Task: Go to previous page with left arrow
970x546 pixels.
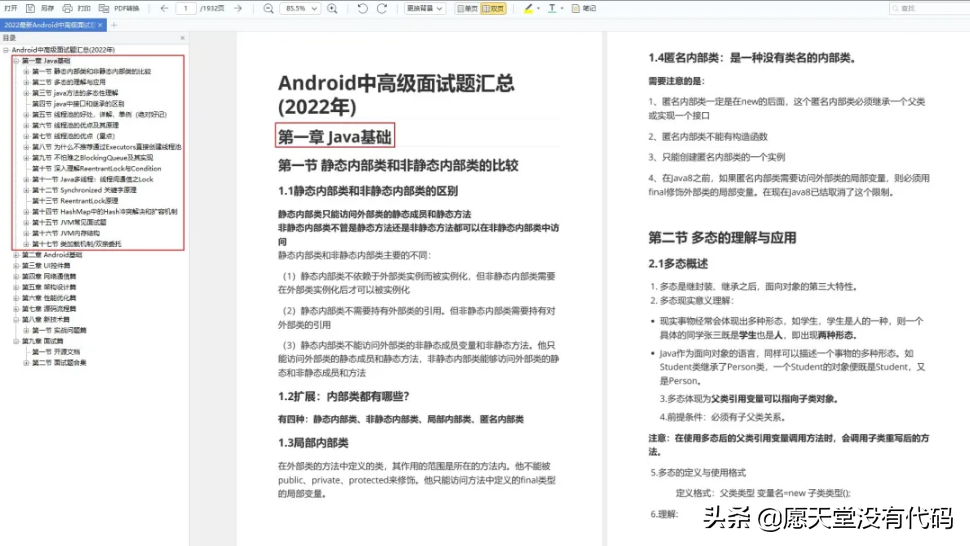Action: coord(164,8)
